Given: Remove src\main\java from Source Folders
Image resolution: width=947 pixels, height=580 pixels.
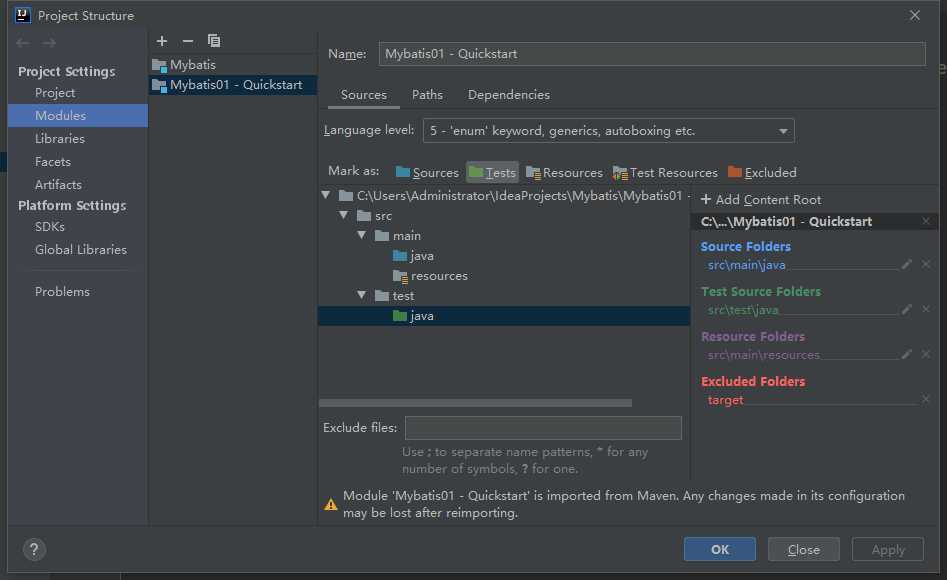Looking at the screenshot, I should 926,265.
